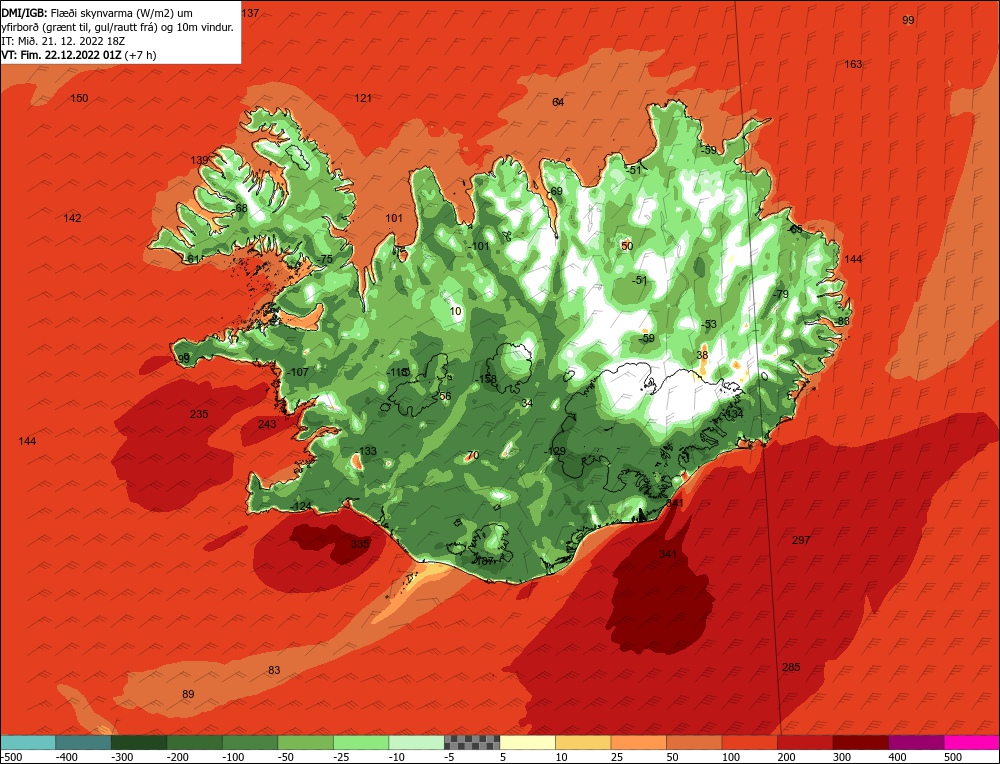This screenshot has height=764, width=1000.
Task: Select the map value -187
Action: pyautogui.click(x=484, y=561)
